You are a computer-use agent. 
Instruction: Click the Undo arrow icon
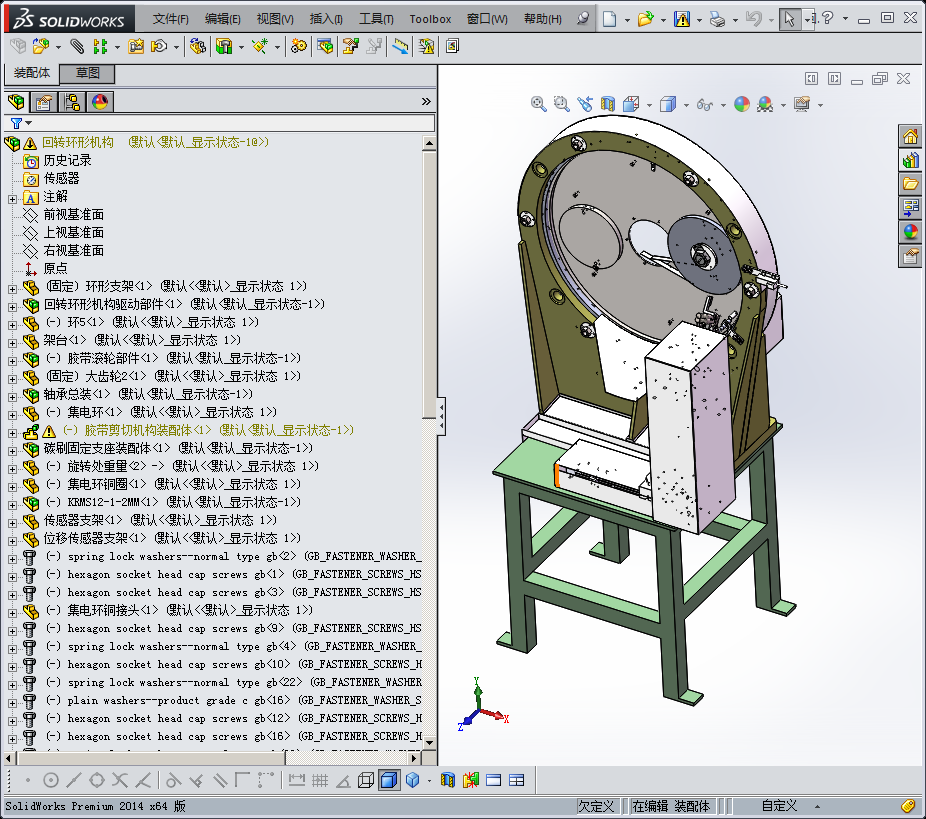click(x=753, y=19)
